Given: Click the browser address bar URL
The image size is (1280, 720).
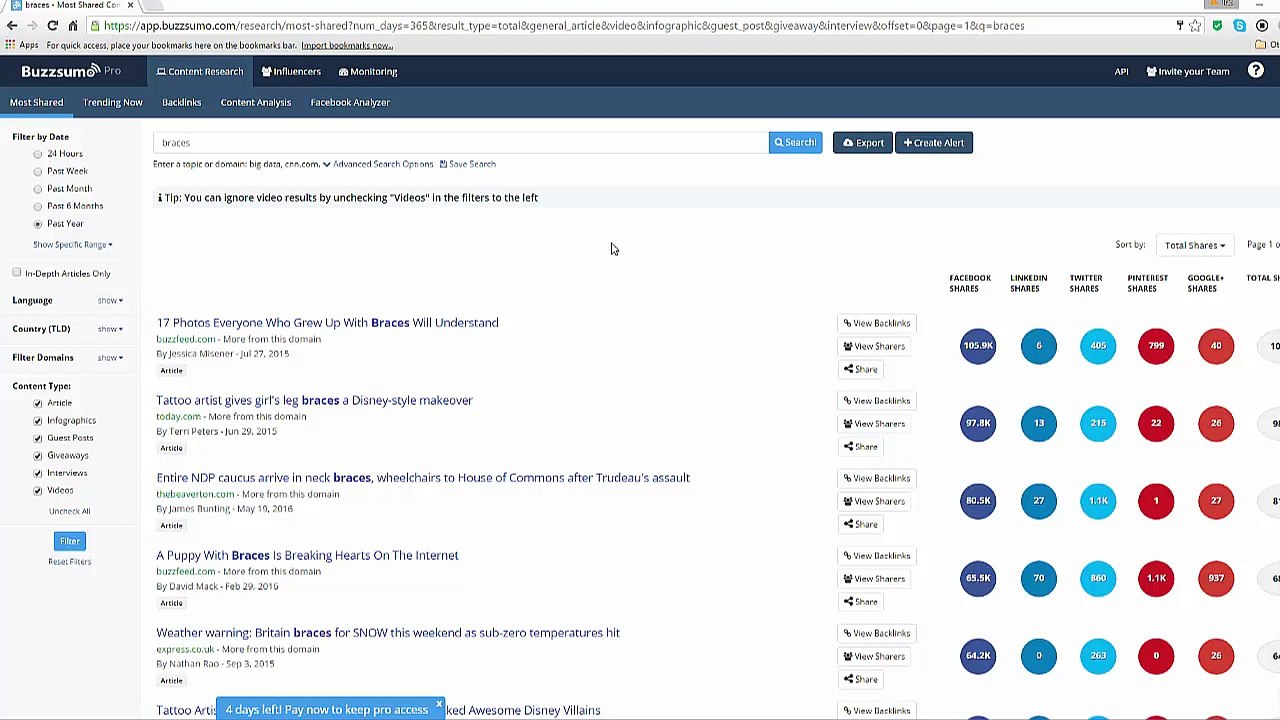Looking at the screenshot, I should pos(564,26).
